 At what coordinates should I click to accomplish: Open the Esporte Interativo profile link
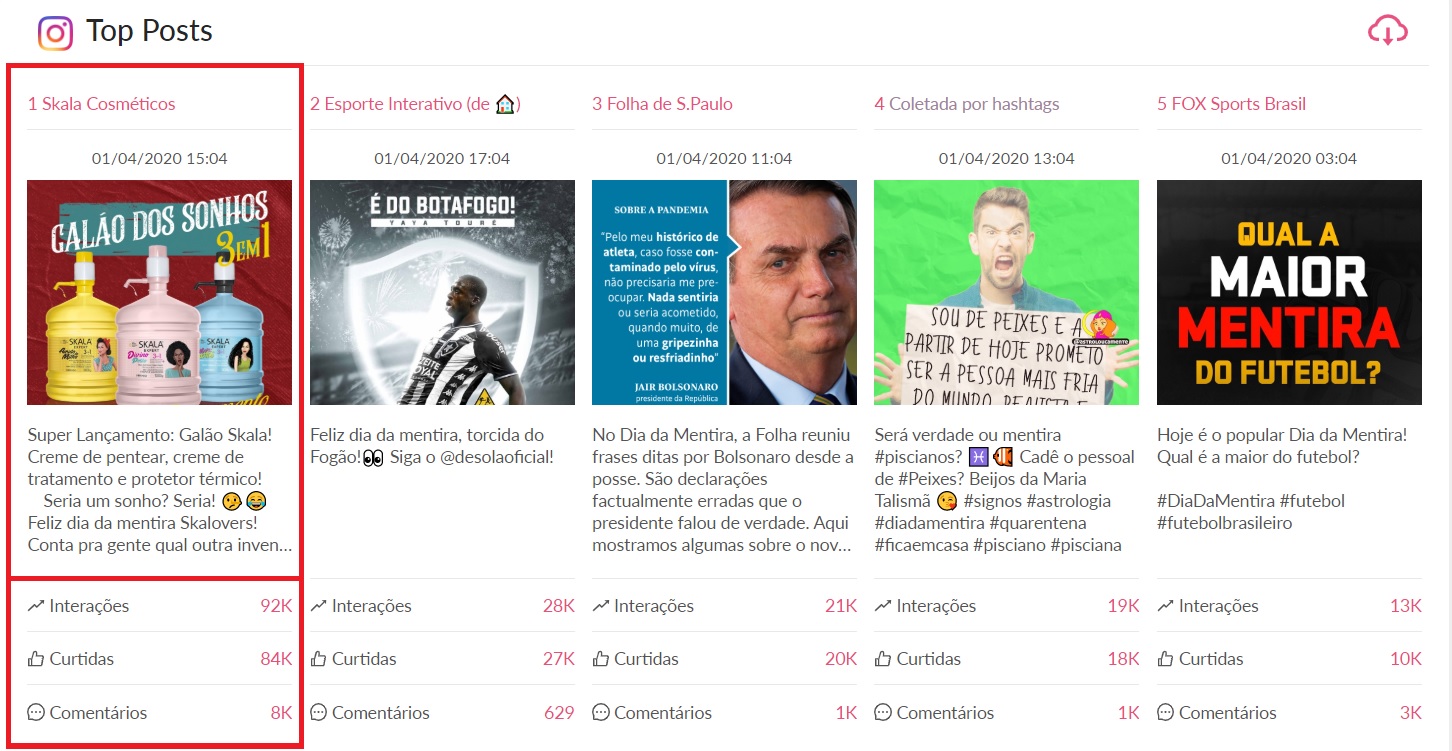415,104
